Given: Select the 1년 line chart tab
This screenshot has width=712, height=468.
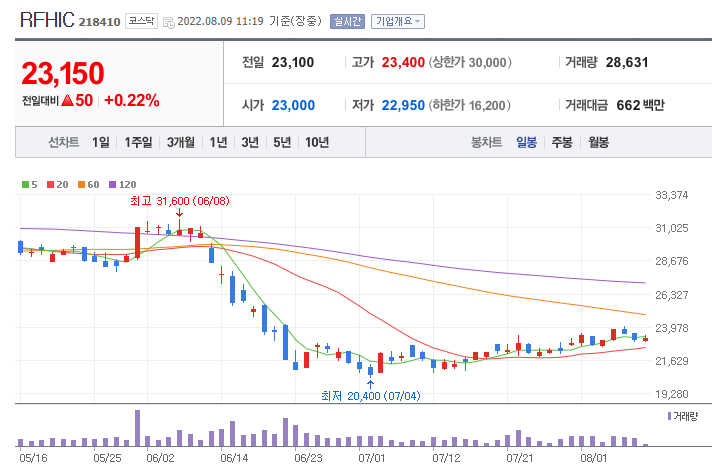Looking at the screenshot, I should (218, 143).
